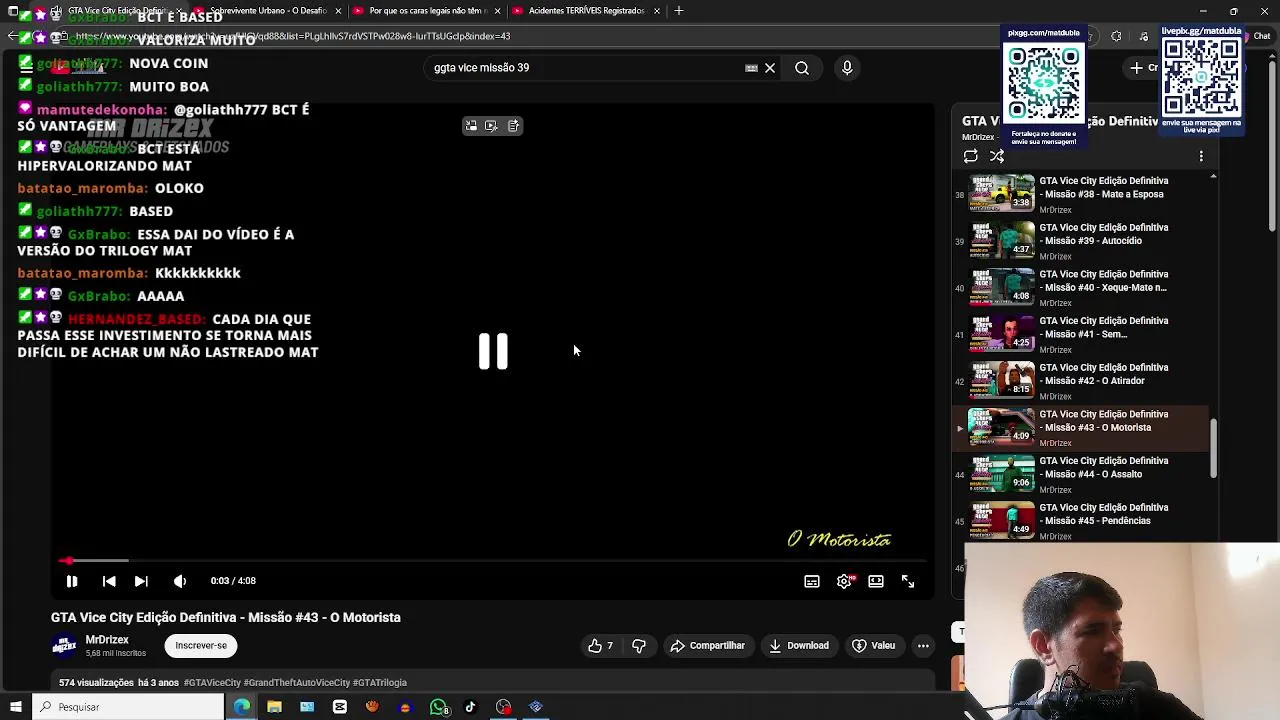Open a new browser tab
This screenshot has width=1280, height=720.
[x=679, y=11]
